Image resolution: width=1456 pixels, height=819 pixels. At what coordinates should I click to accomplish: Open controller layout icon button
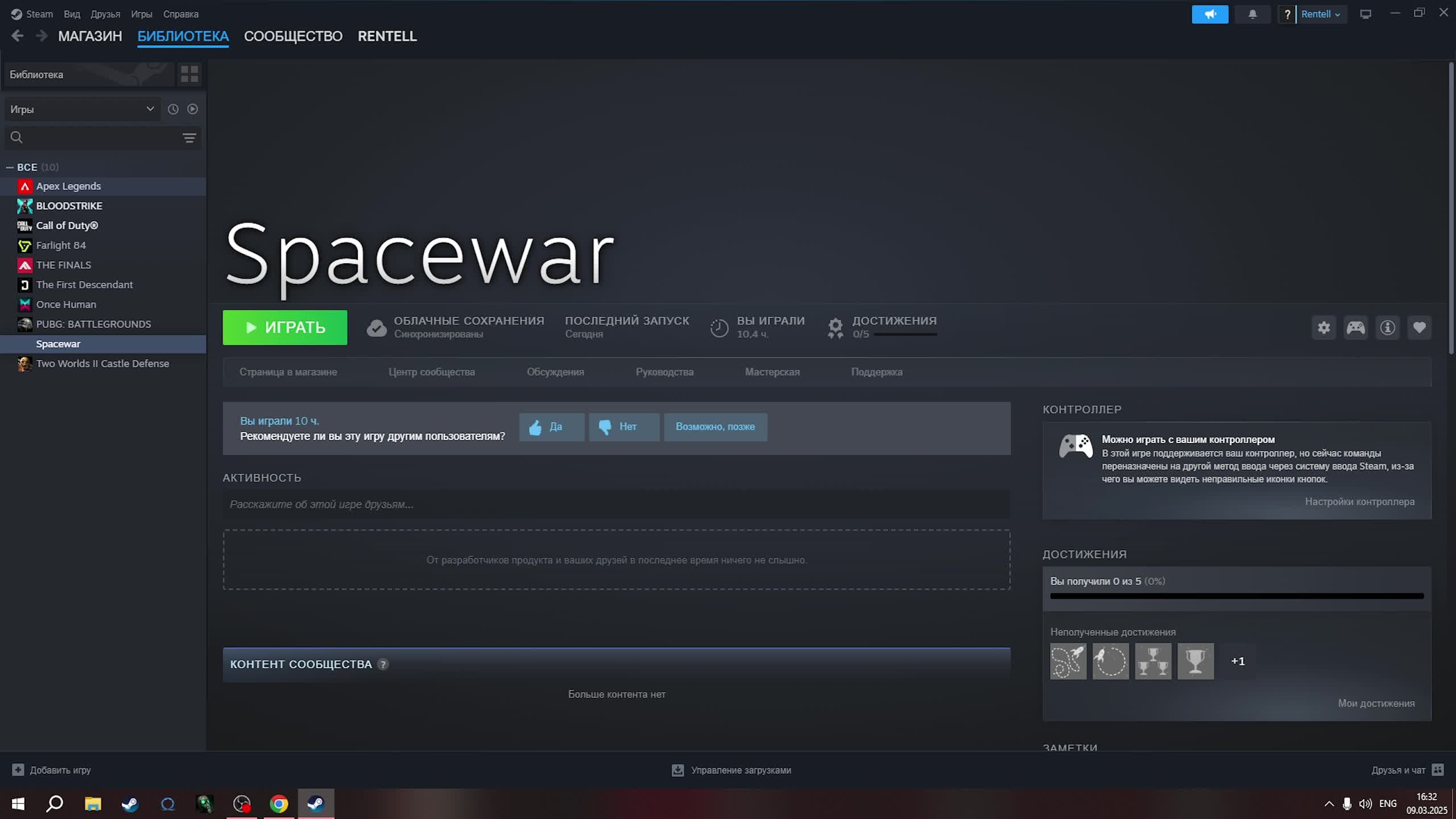[1355, 328]
